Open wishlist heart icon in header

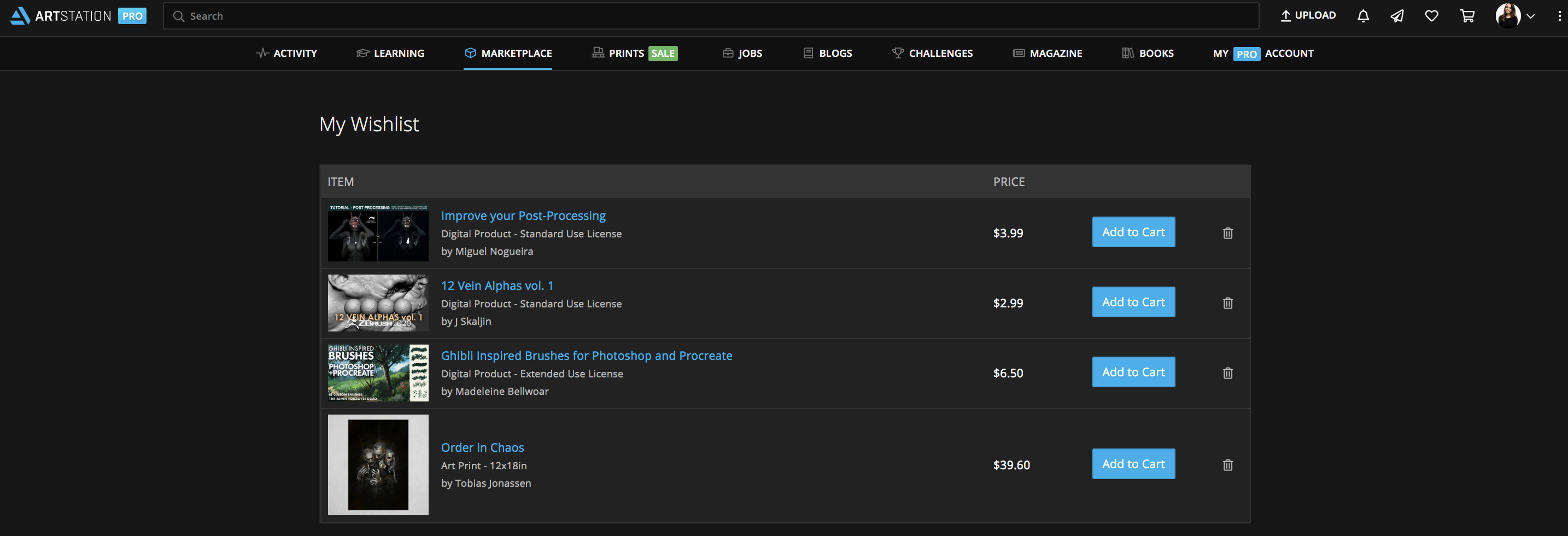1431,16
